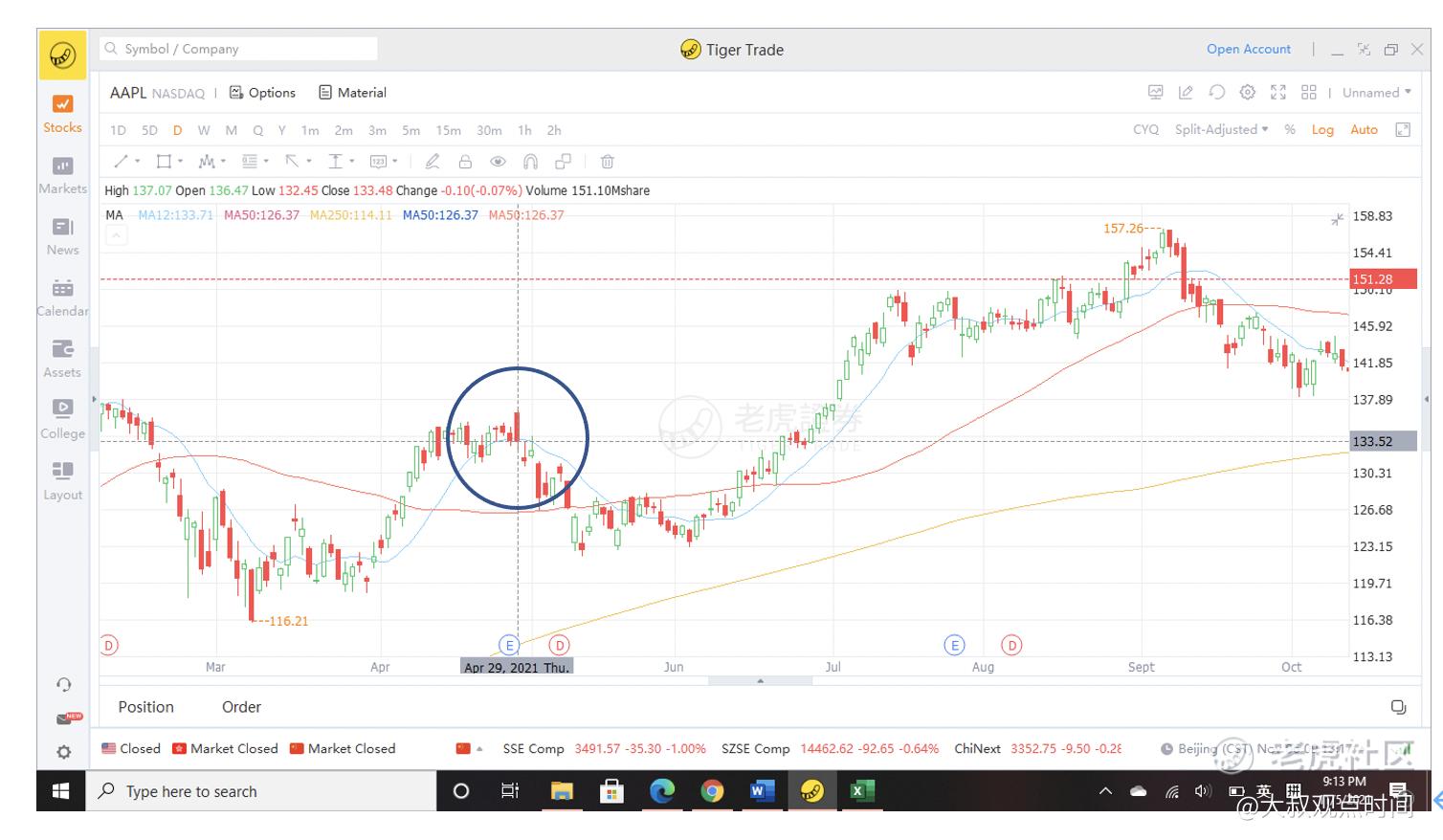Screen dimensions: 1443x840
Task: Click the copy icon in Position panel
Action: [x=1398, y=707]
